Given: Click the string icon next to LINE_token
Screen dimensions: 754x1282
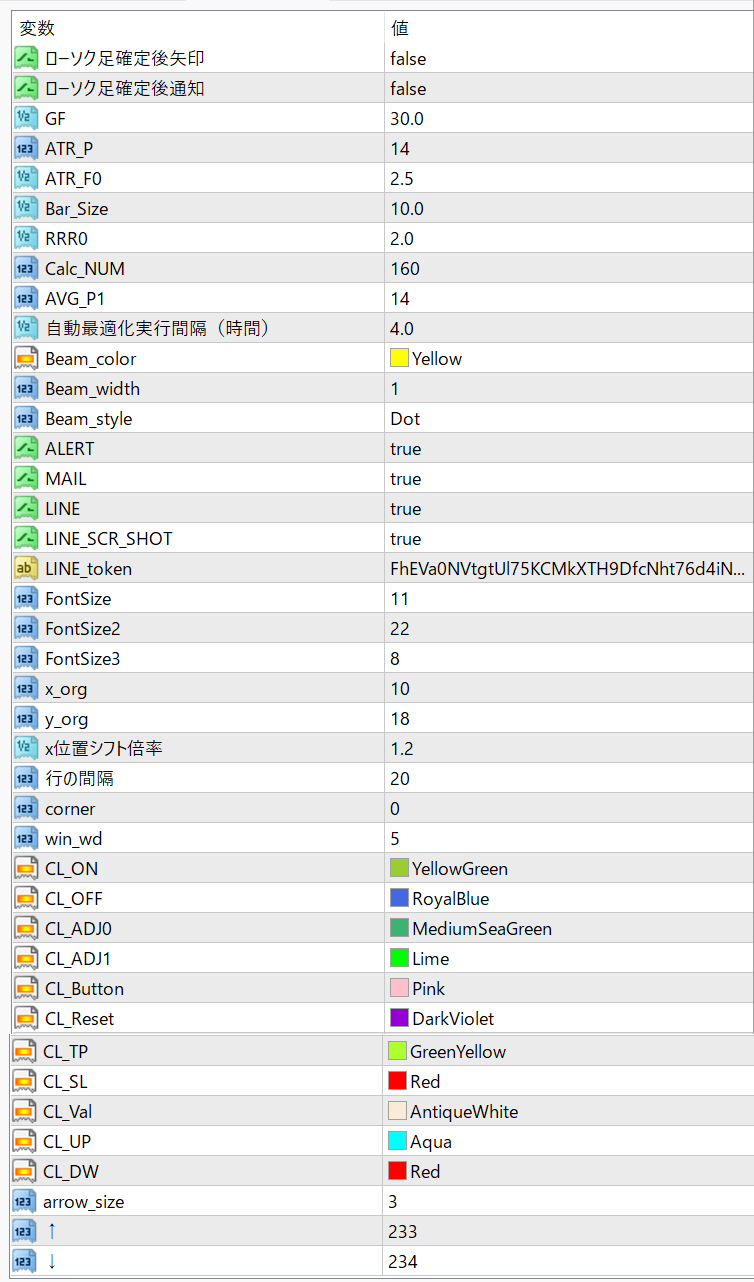Looking at the screenshot, I should (x=27, y=569).
